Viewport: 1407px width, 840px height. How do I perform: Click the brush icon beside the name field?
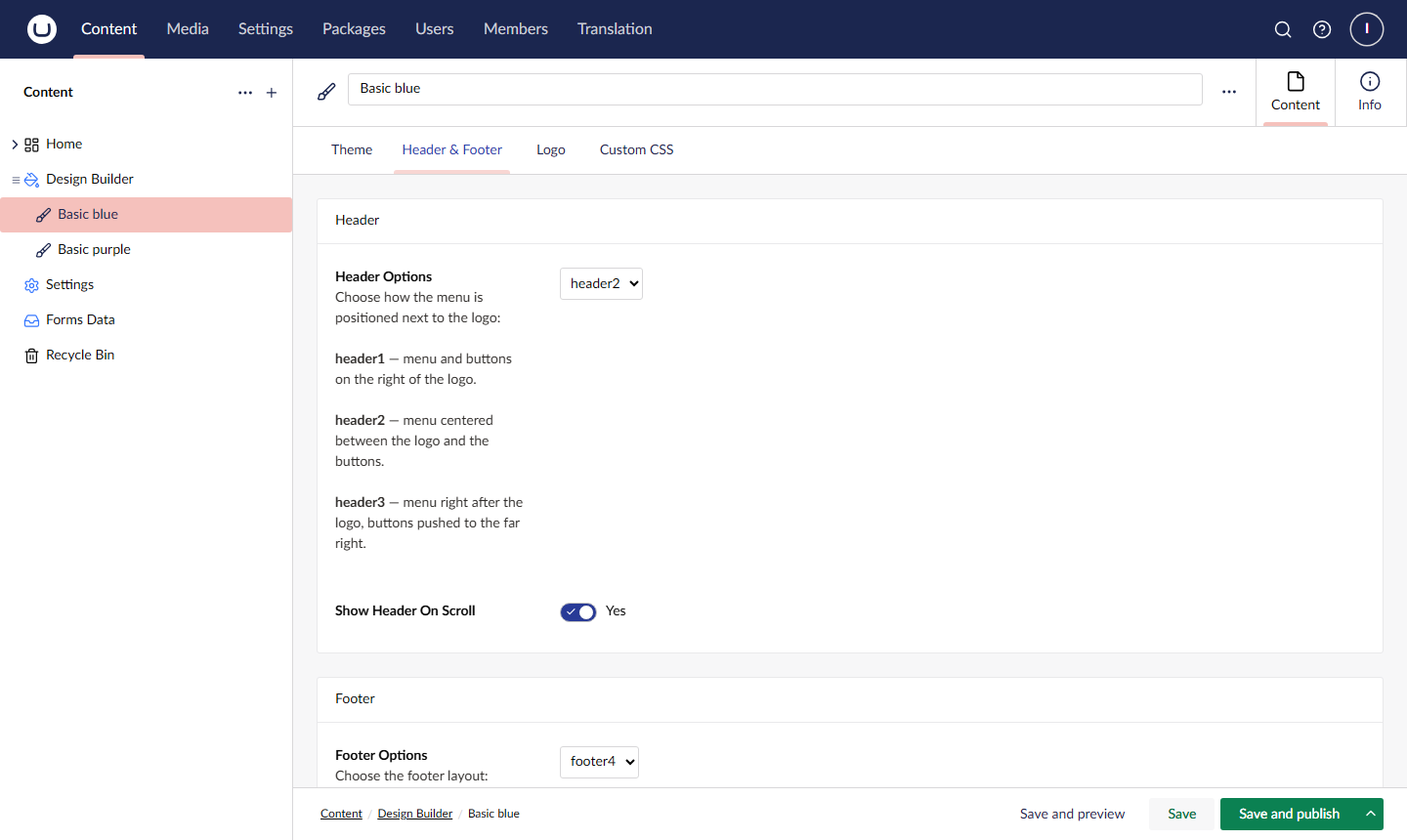(x=326, y=92)
